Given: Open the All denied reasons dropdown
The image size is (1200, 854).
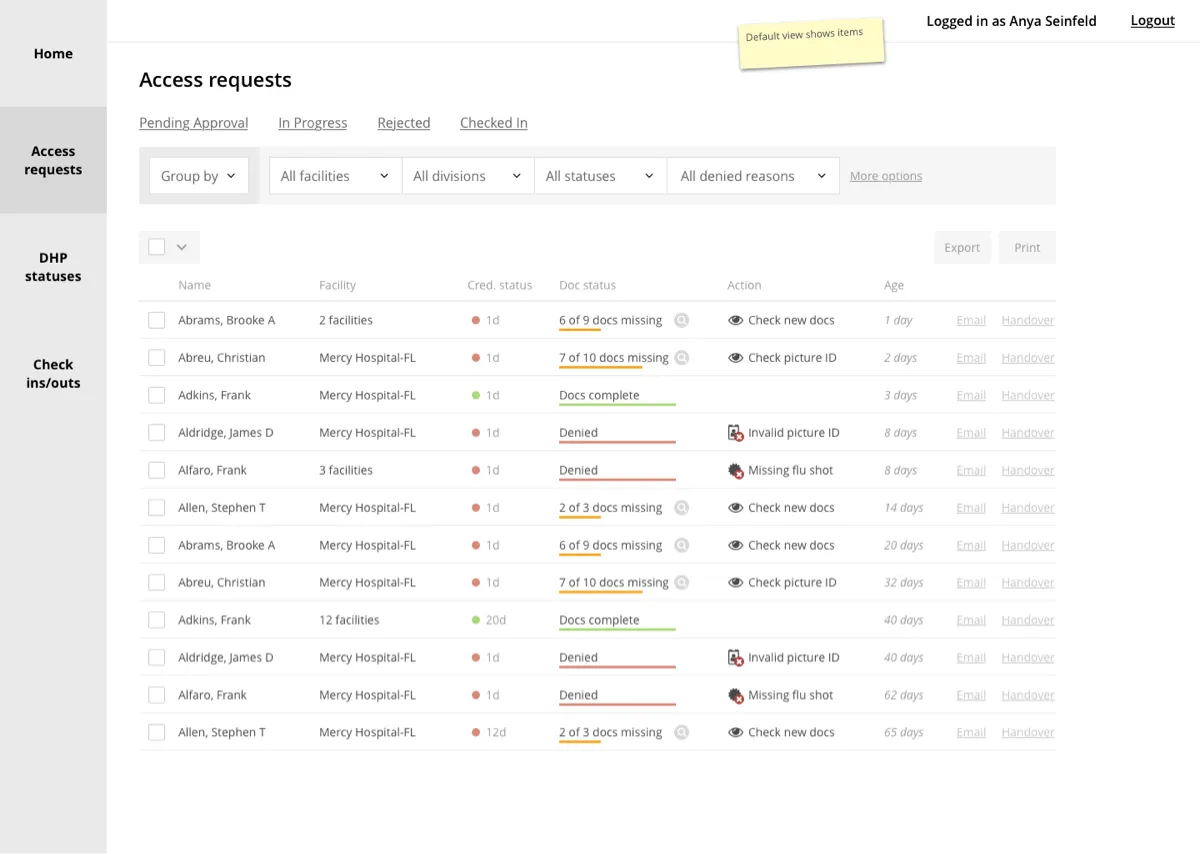Looking at the screenshot, I should click(x=753, y=176).
